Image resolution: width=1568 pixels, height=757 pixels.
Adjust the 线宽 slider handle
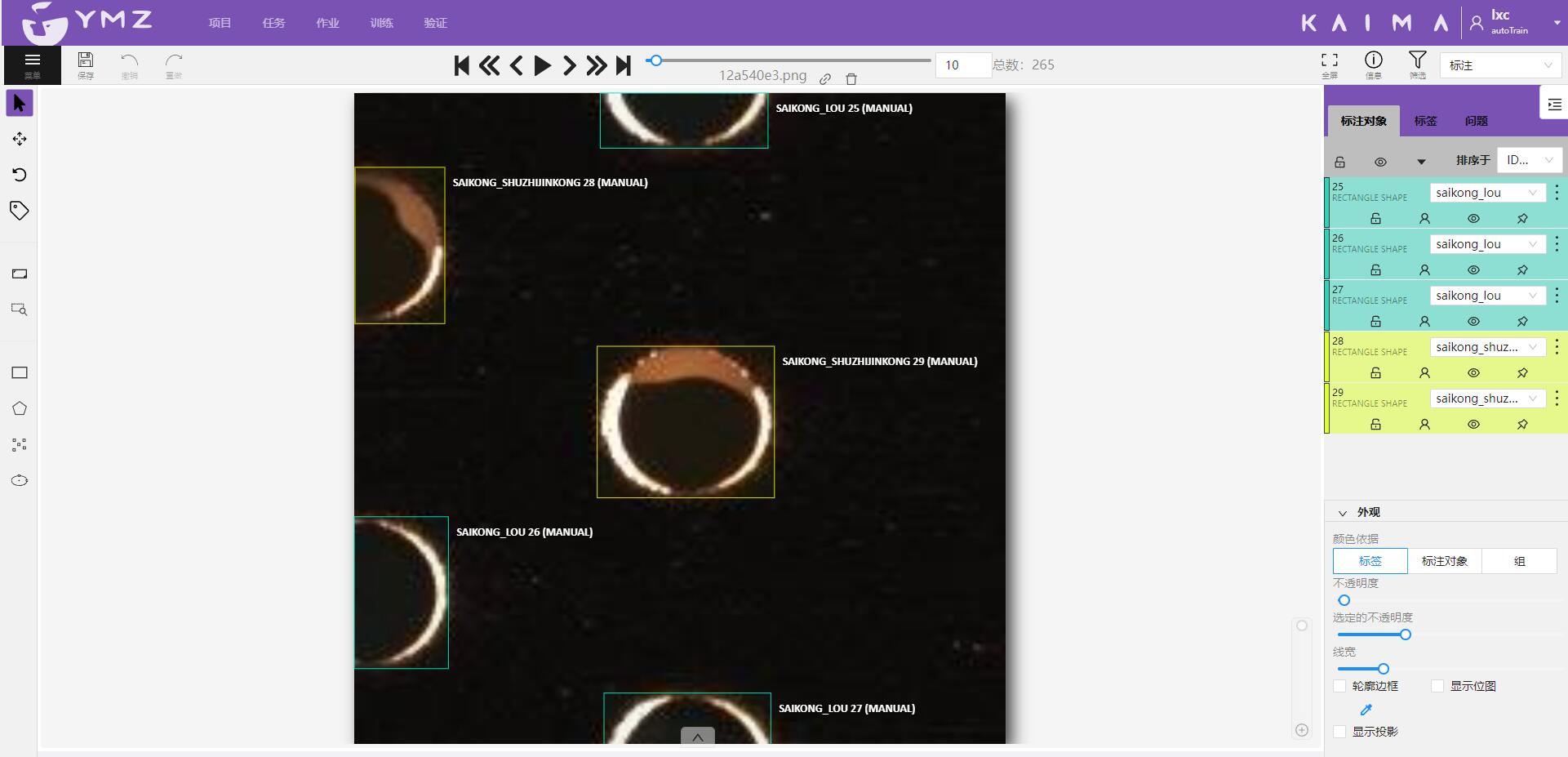pos(1384,669)
